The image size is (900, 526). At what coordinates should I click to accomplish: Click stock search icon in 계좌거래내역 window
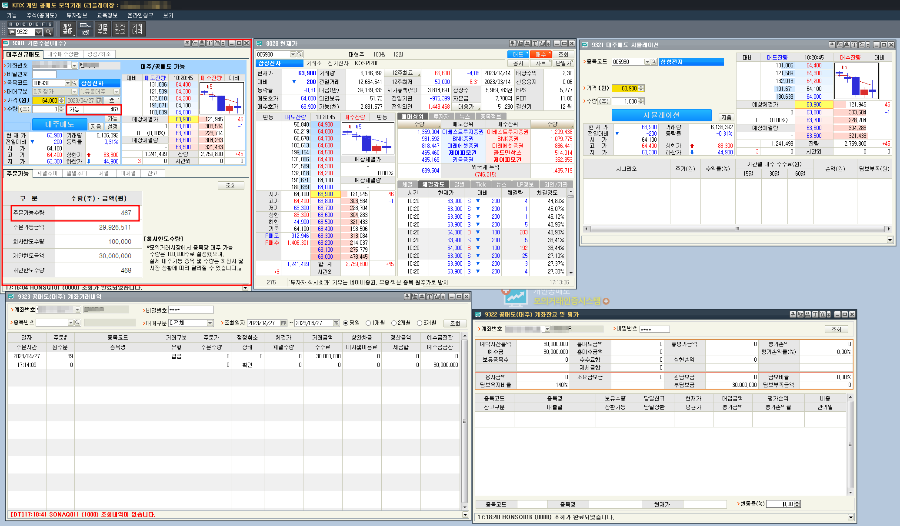(x=77, y=323)
